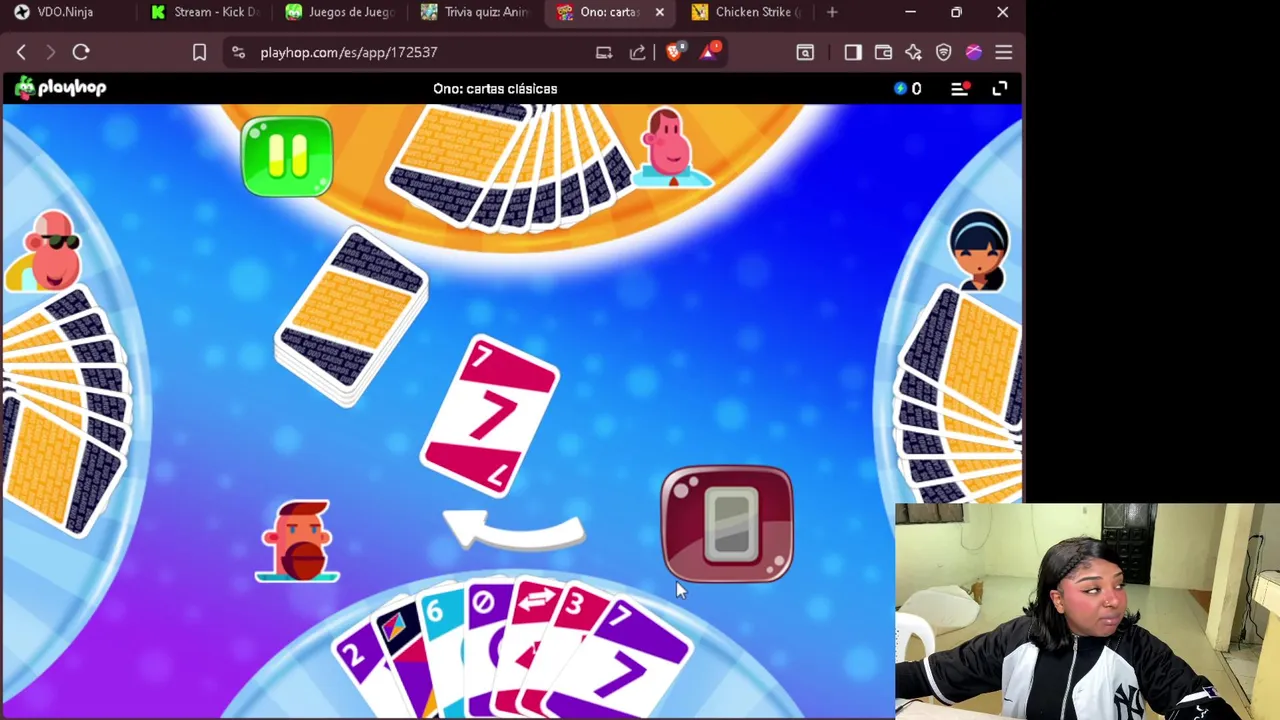Open the Brave Wallet icon
Viewport: 1280px width, 720px height.
(x=883, y=52)
